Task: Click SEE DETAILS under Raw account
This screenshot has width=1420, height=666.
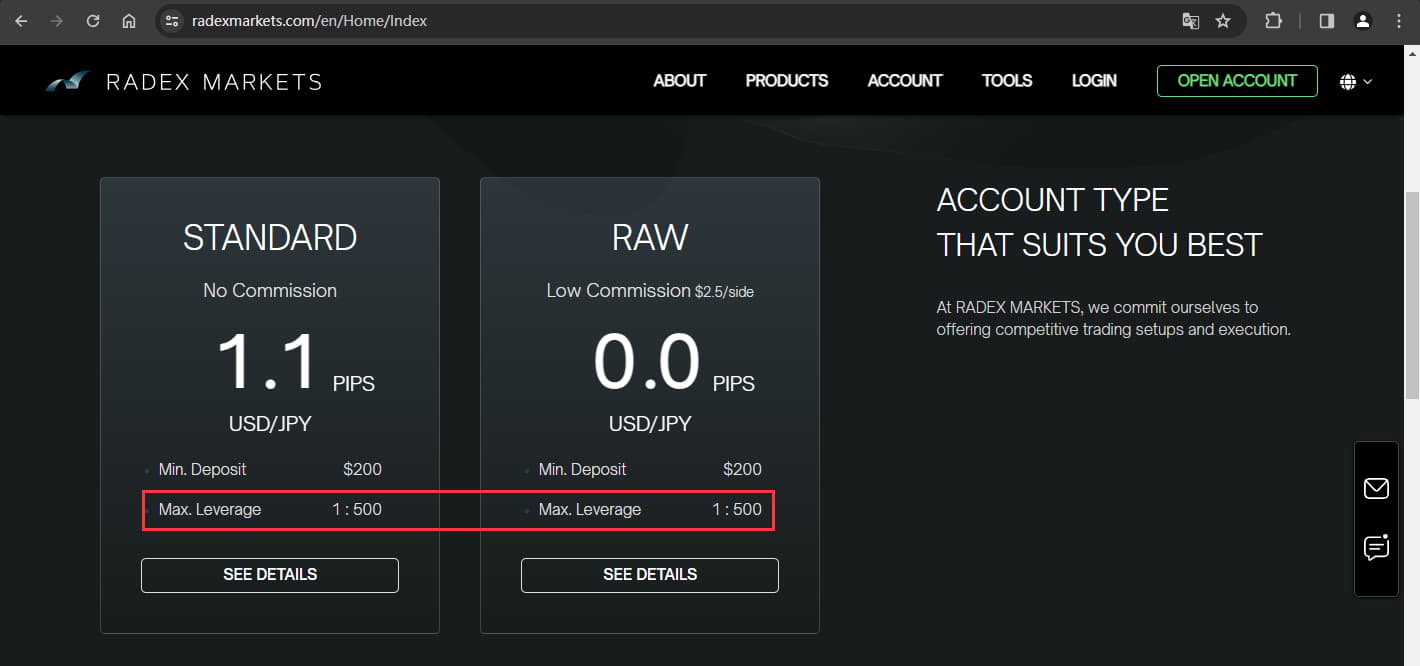Action: pyautogui.click(x=650, y=575)
